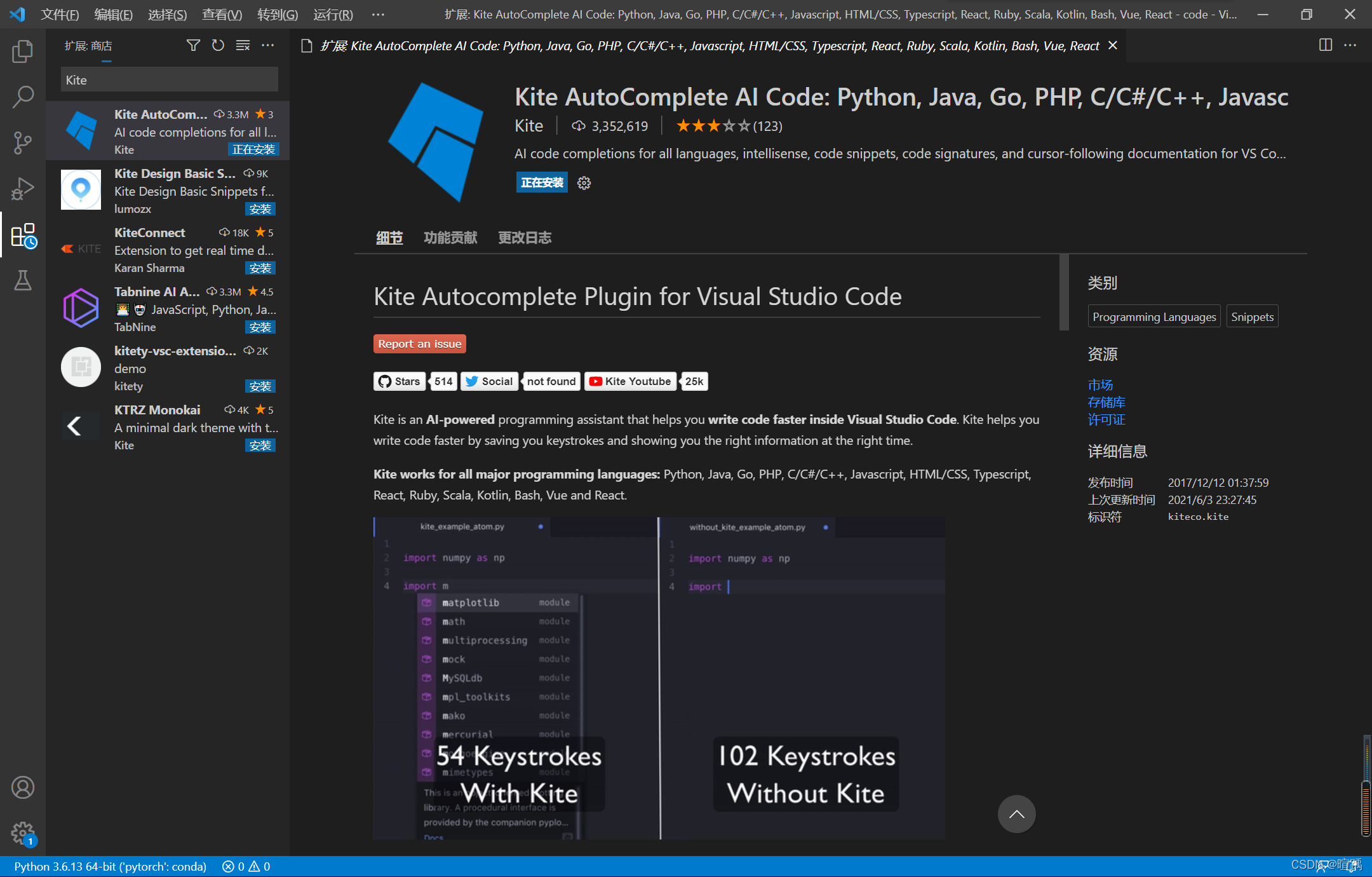Viewport: 1372px width, 877px height.
Task: Open Manage gear at bottom left
Action: 23,832
